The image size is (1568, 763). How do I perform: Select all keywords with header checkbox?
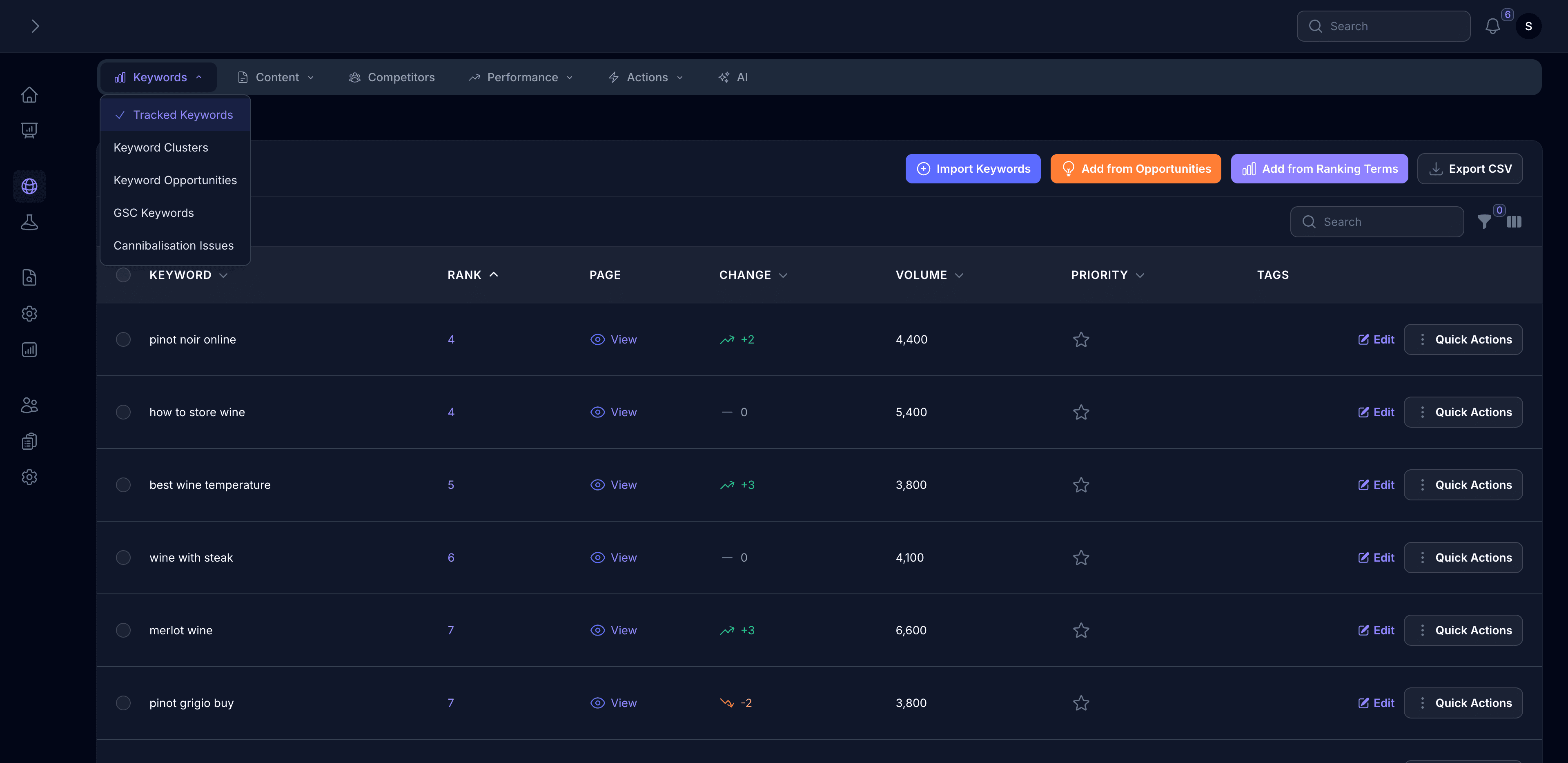[x=123, y=274]
